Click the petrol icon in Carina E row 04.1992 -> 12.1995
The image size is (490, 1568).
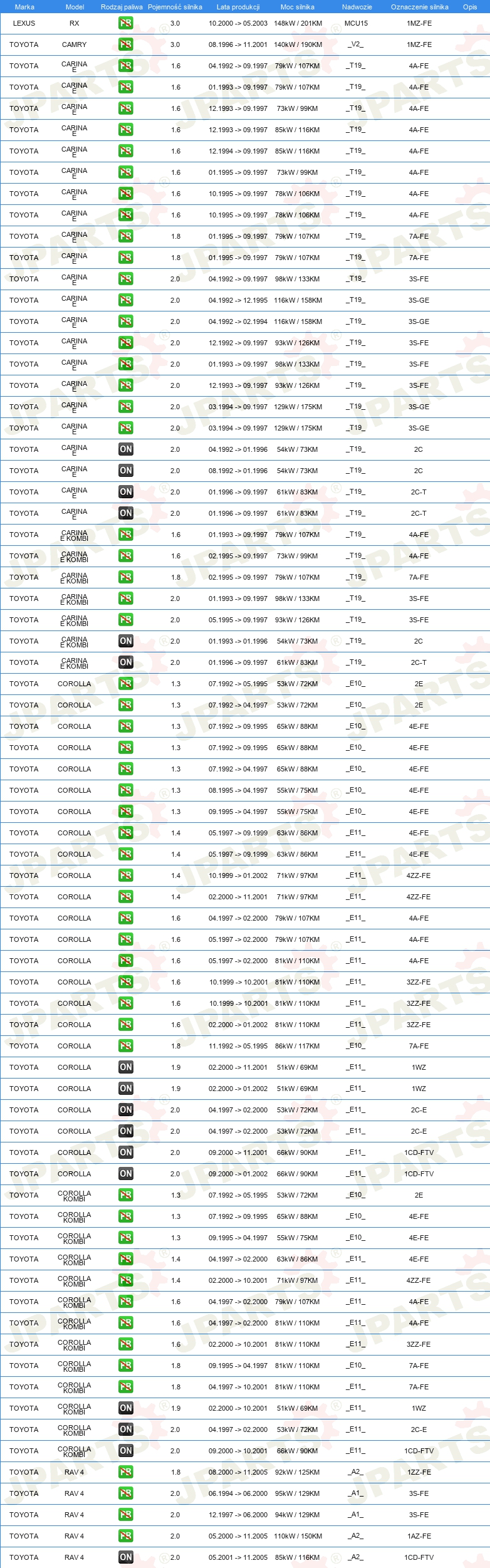point(125,300)
